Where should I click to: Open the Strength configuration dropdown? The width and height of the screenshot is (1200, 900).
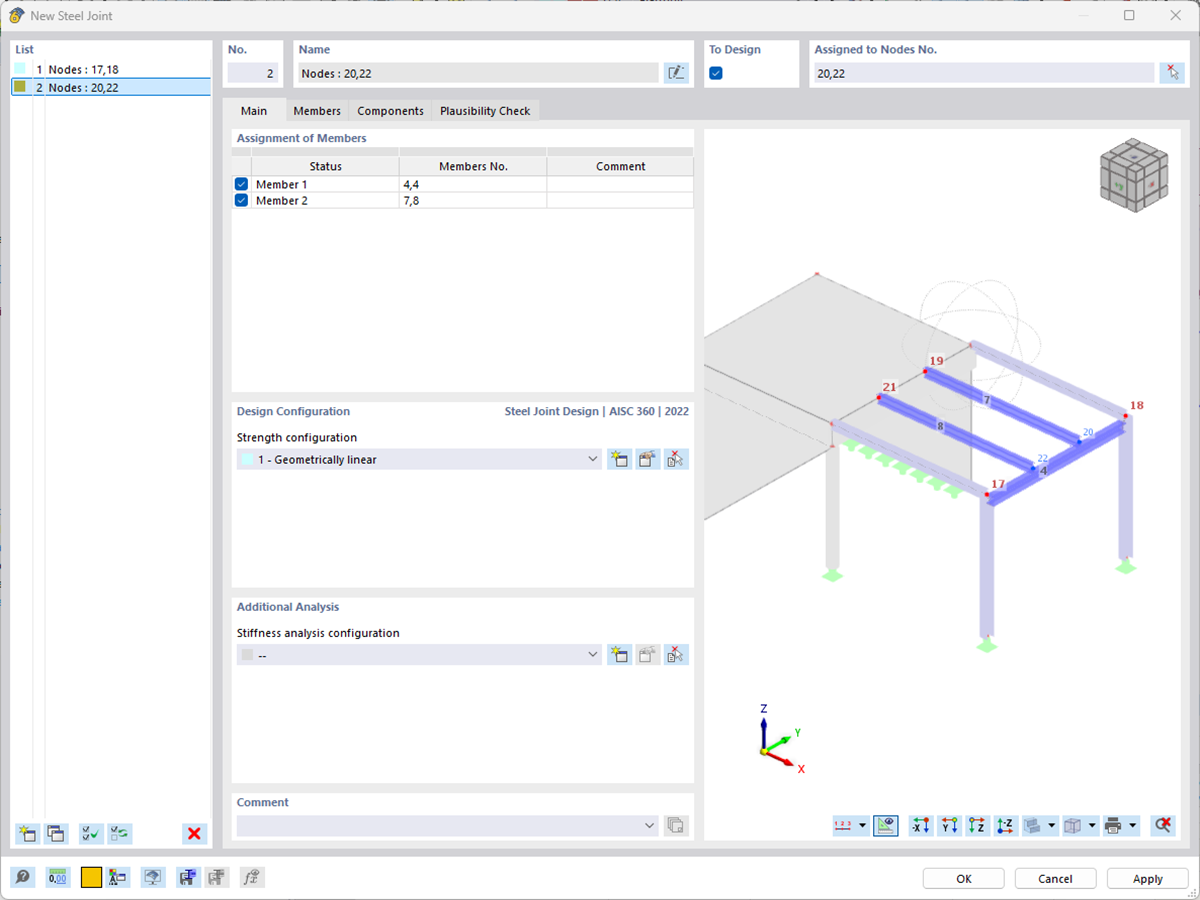(x=593, y=458)
